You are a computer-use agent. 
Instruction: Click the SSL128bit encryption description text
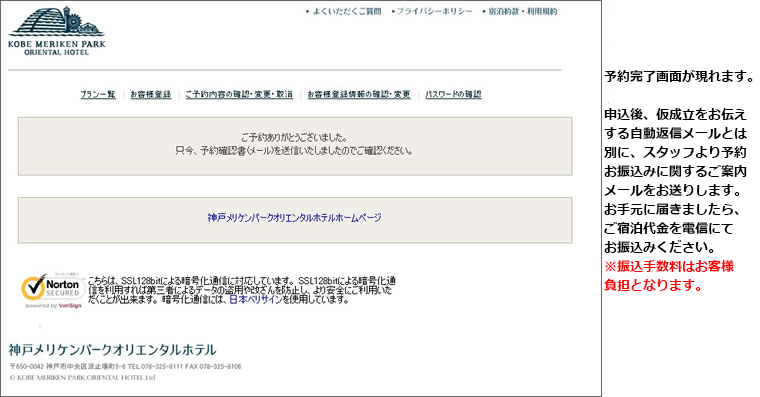pyautogui.click(x=241, y=290)
